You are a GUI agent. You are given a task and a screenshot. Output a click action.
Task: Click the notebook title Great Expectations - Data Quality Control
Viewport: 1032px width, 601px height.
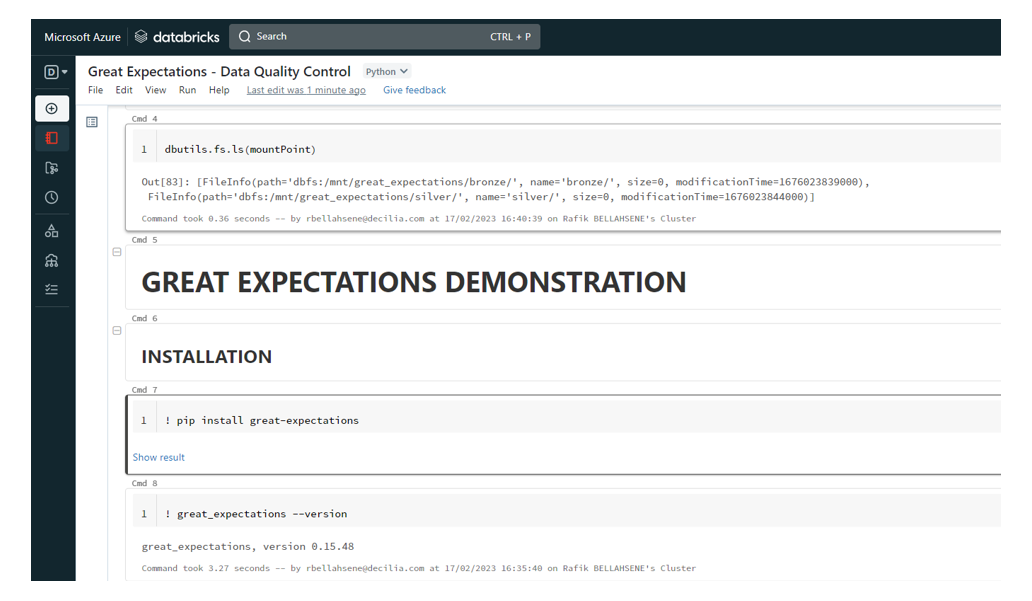point(219,72)
